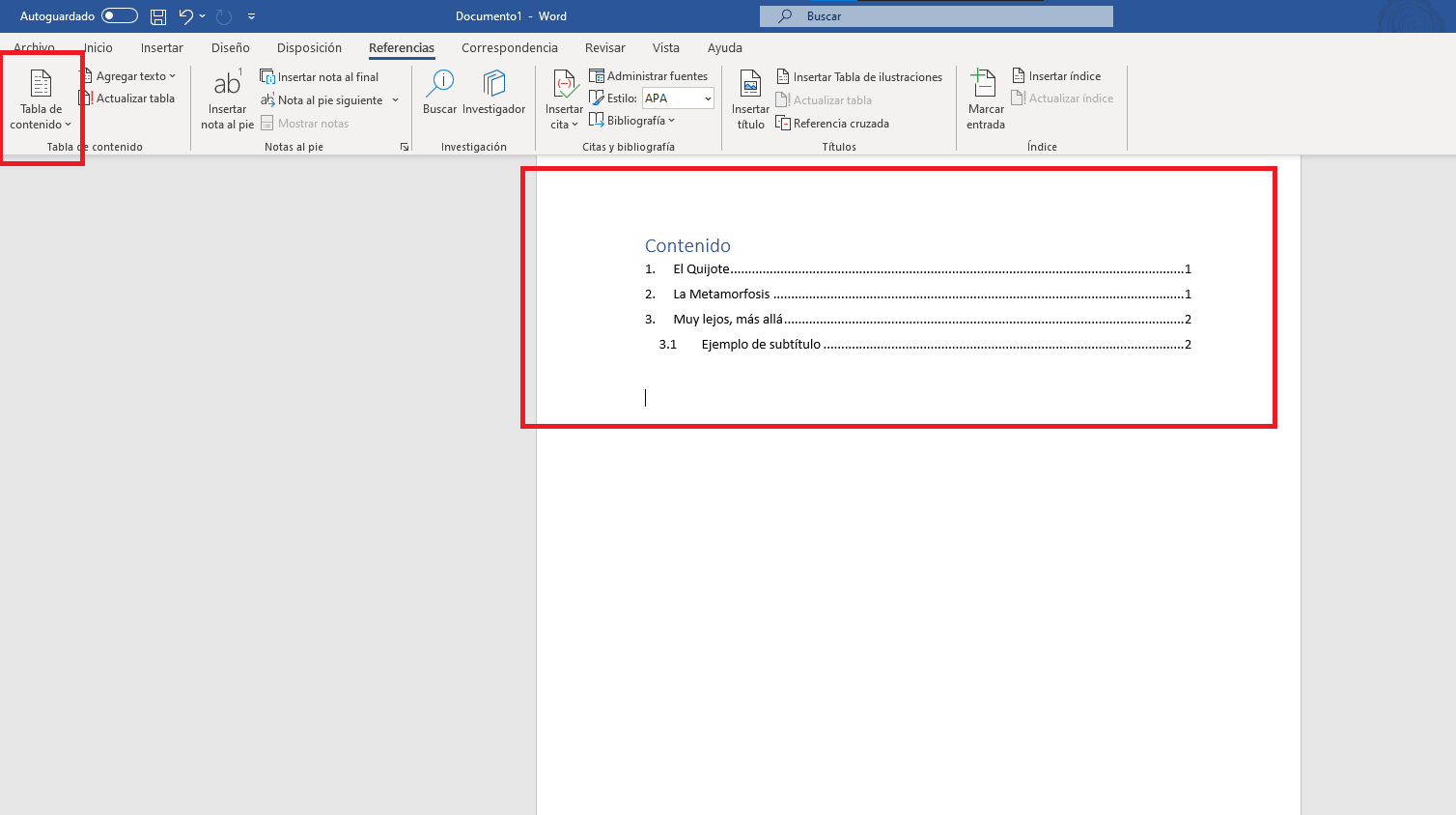Image resolution: width=1456 pixels, height=815 pixels.
Task: Open the Archivo tab
Action: pos(34,47)
